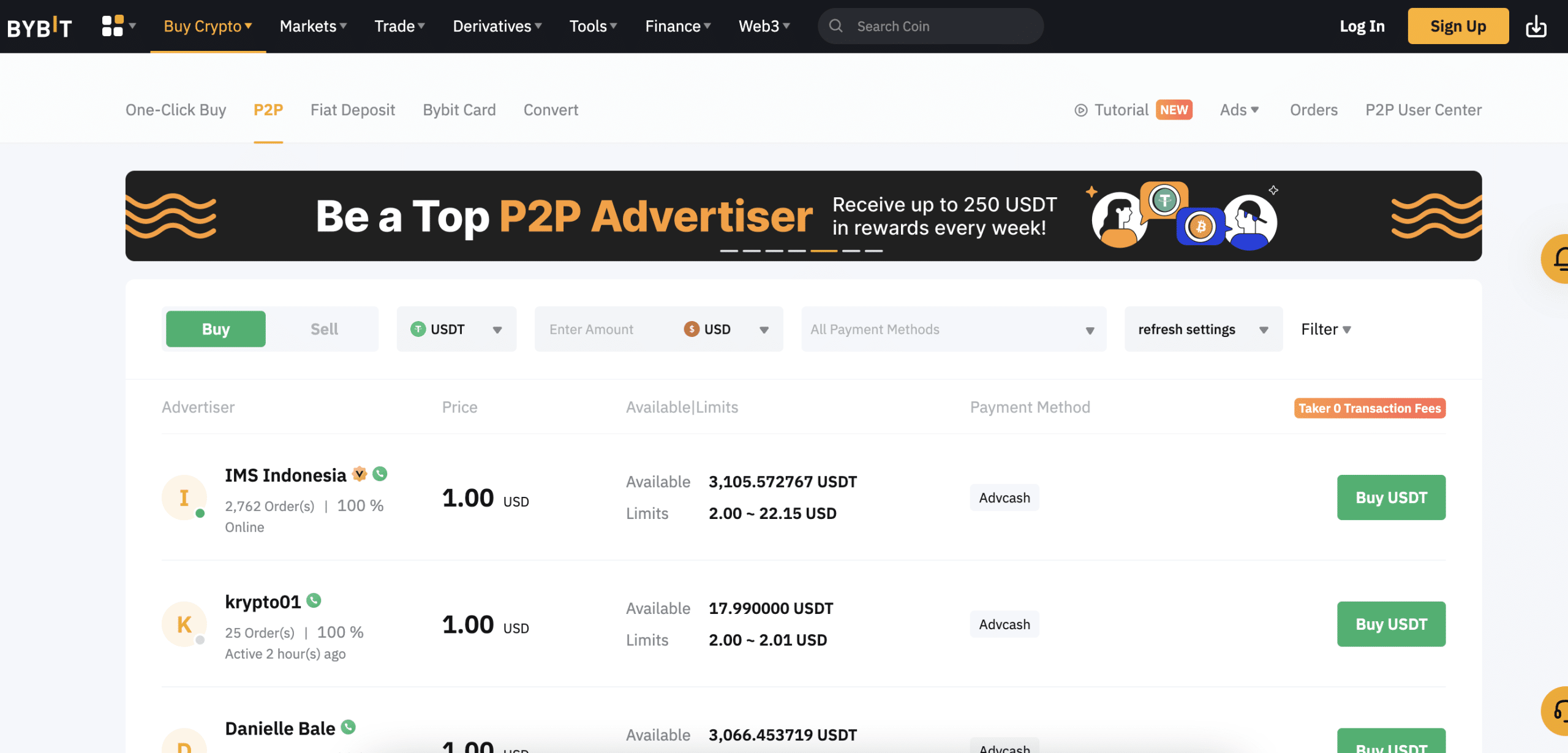
Task: Buy USDT from IMS Indonesia
Action: [x=1391, y=498]
